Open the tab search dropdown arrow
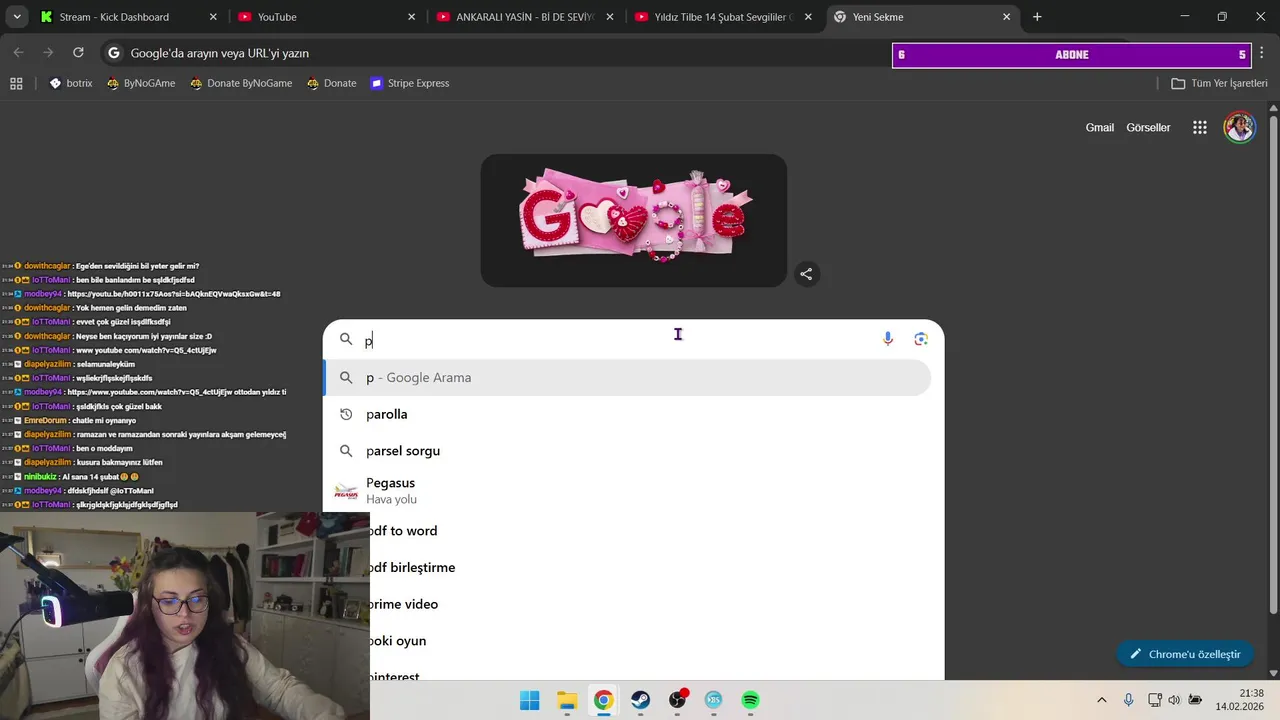1280x720 pixels. [x=17, y=17]
